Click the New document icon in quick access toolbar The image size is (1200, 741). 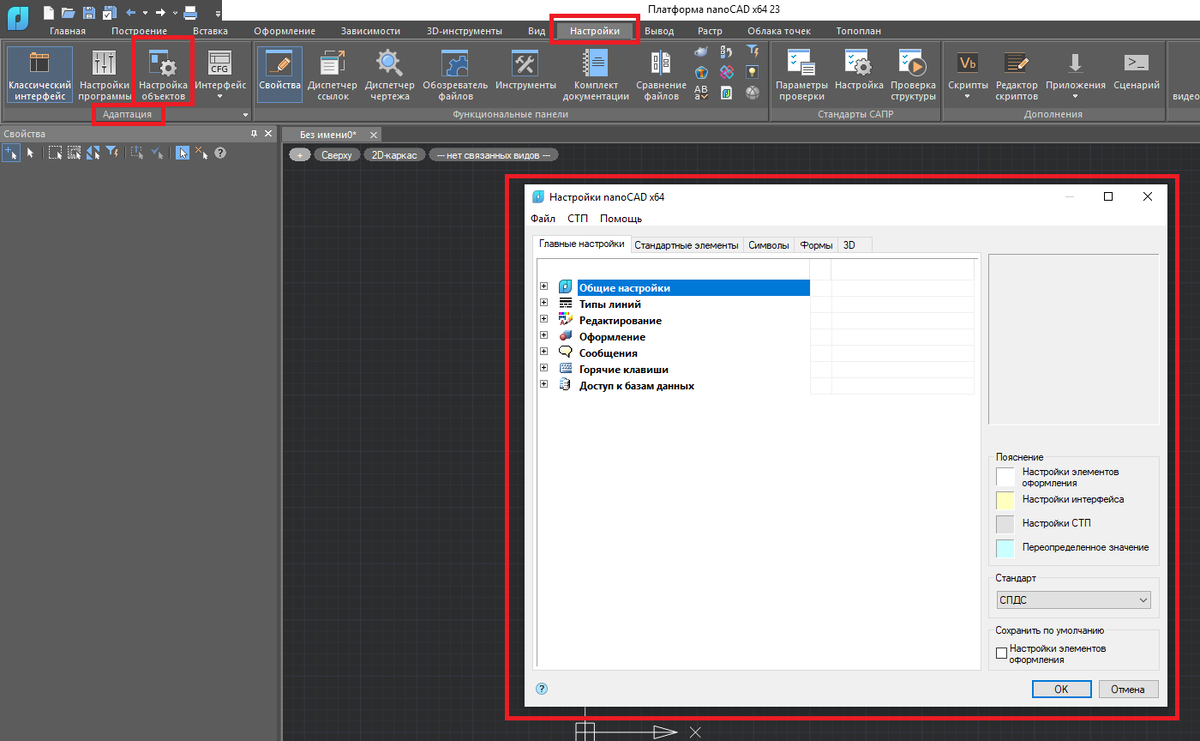49,12
